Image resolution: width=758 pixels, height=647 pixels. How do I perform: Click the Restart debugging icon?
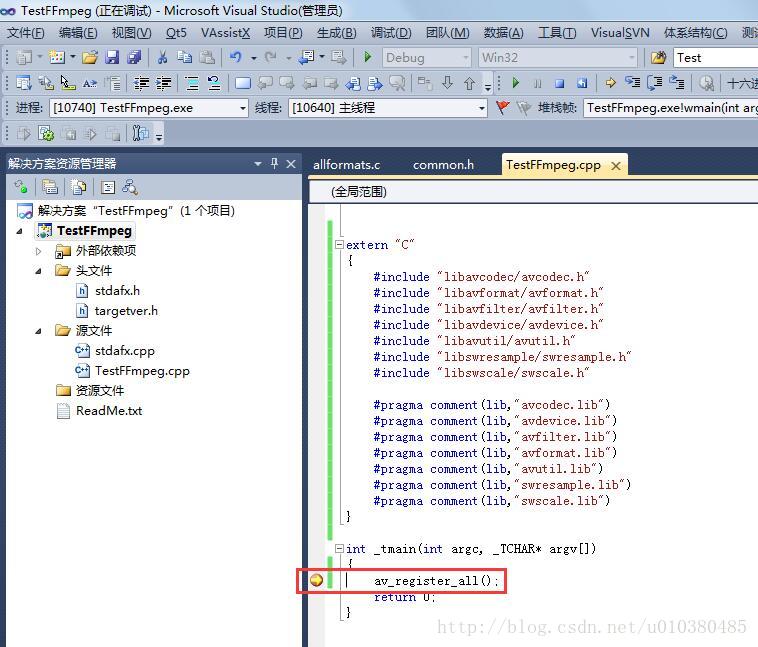[x=582, y=83]
